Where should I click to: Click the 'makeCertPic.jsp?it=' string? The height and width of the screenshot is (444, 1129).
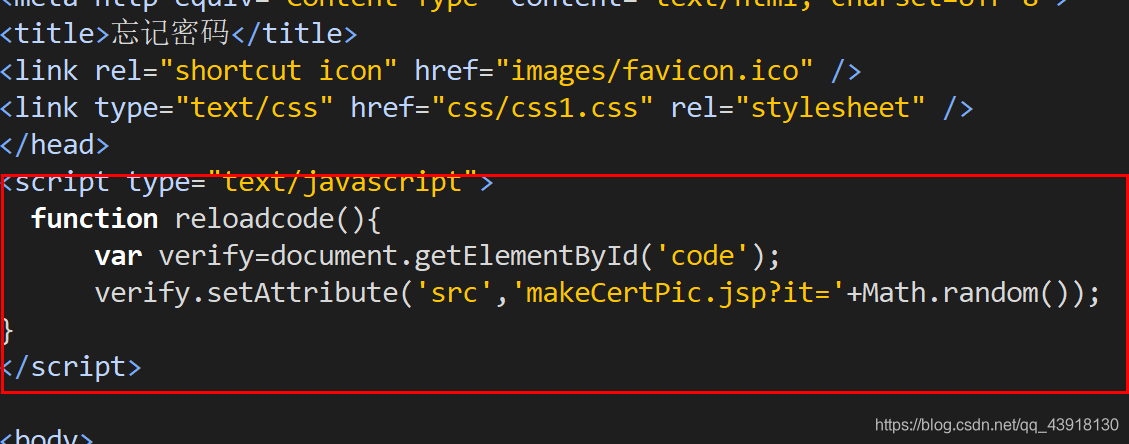coord(678,293)
